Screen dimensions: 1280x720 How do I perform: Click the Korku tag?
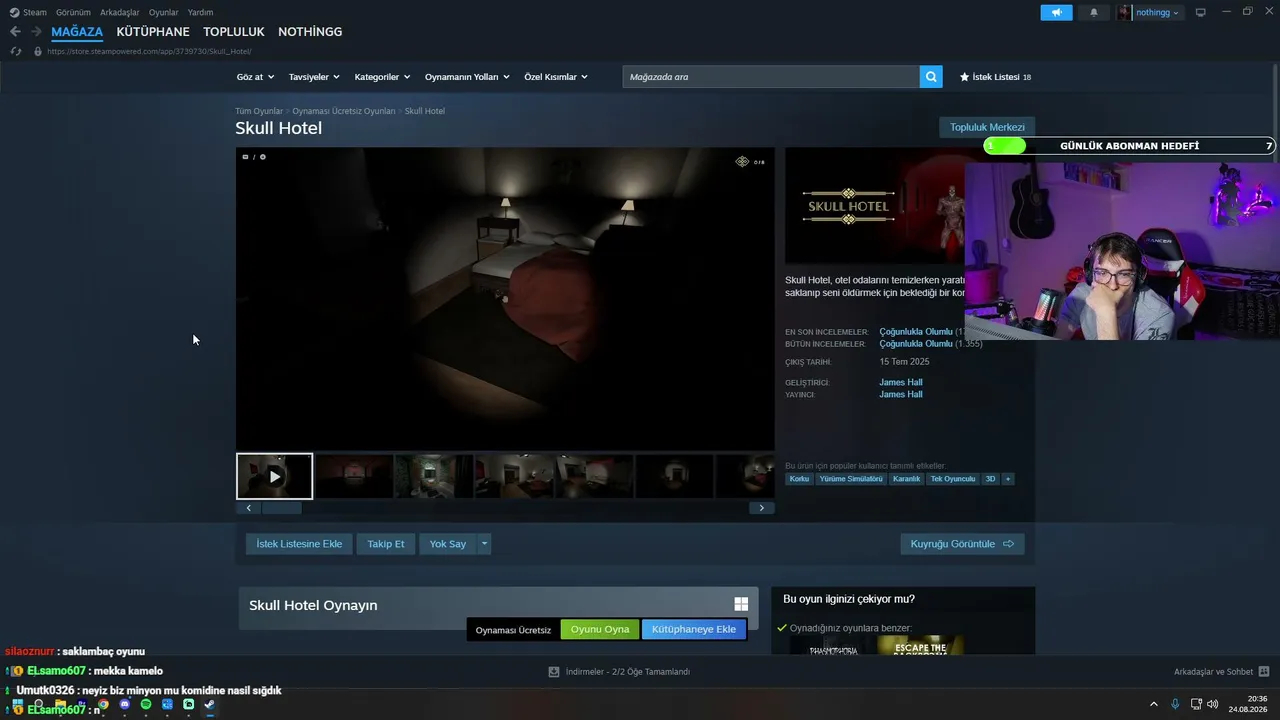pyautogui.click(x=799, y=479)
